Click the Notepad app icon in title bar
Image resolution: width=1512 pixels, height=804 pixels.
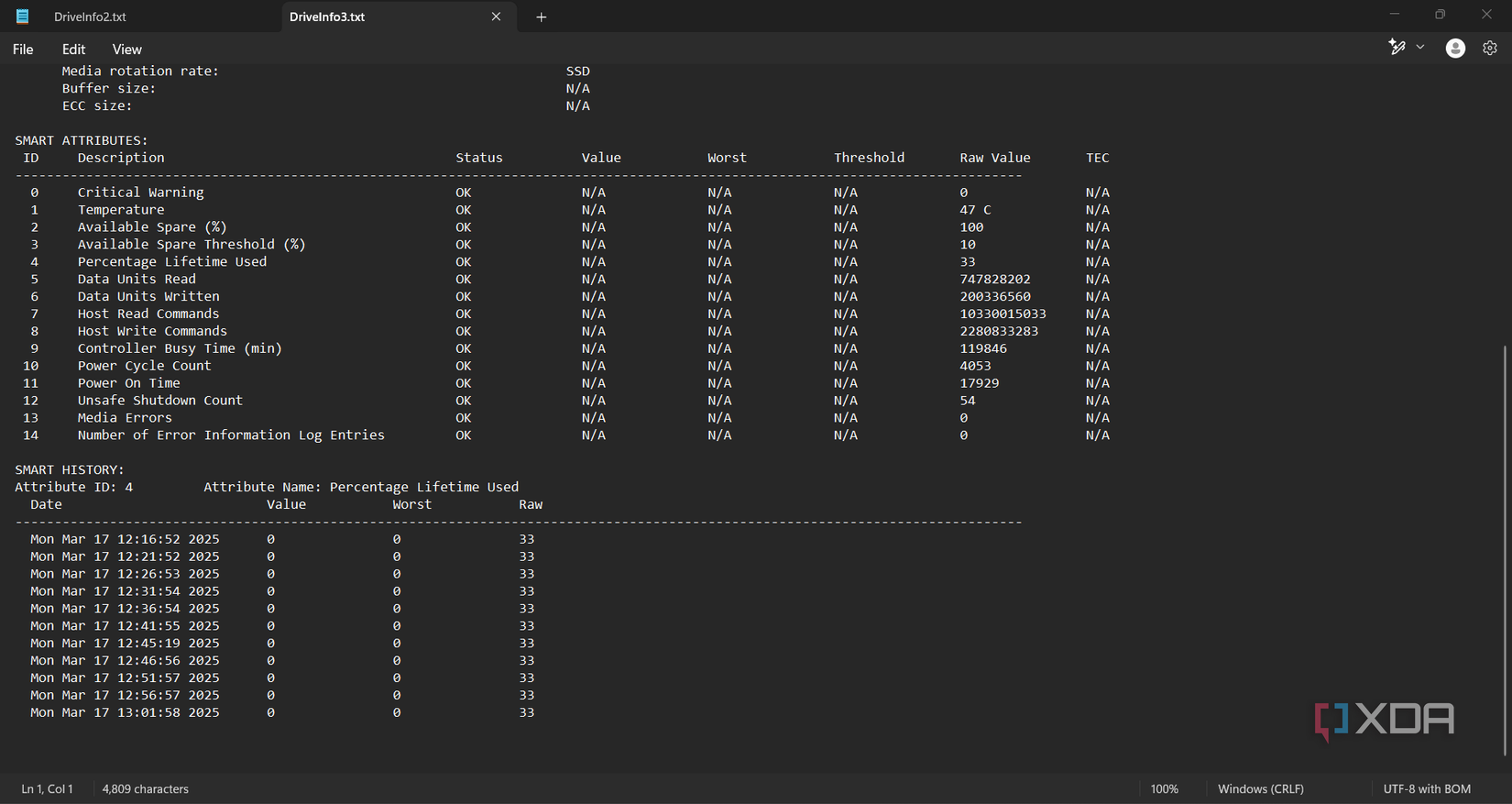click(x=23, y=17)
